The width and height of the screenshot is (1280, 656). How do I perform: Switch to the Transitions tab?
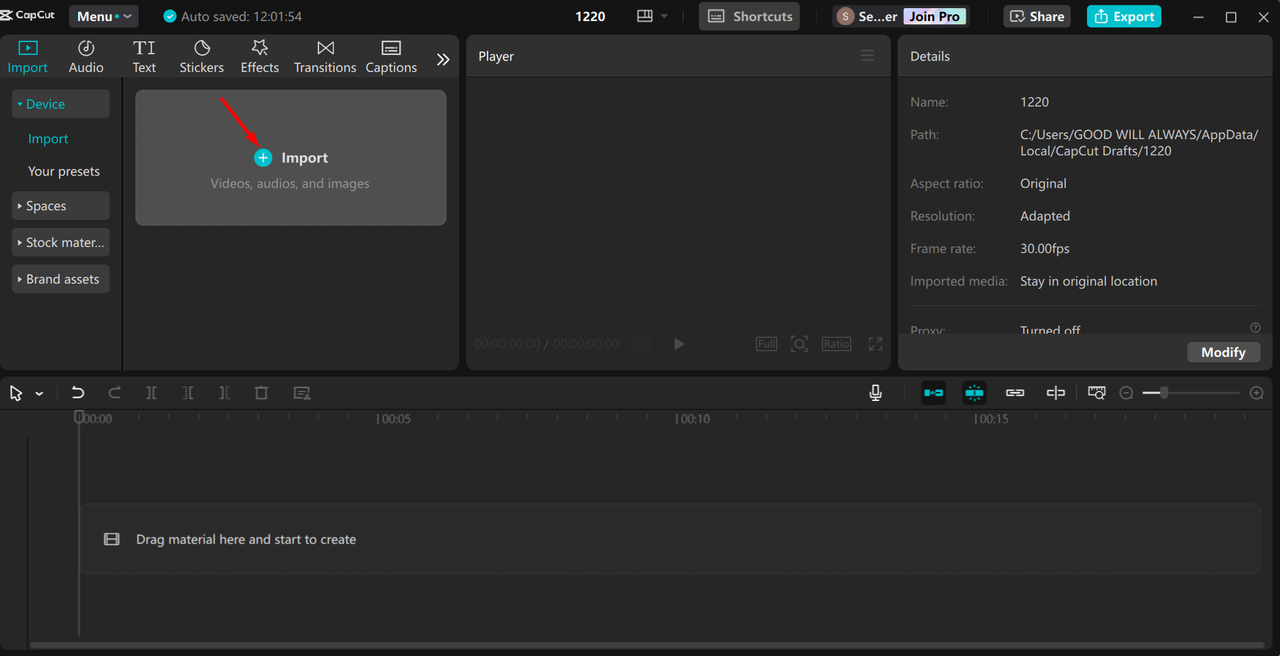point(325,57)
